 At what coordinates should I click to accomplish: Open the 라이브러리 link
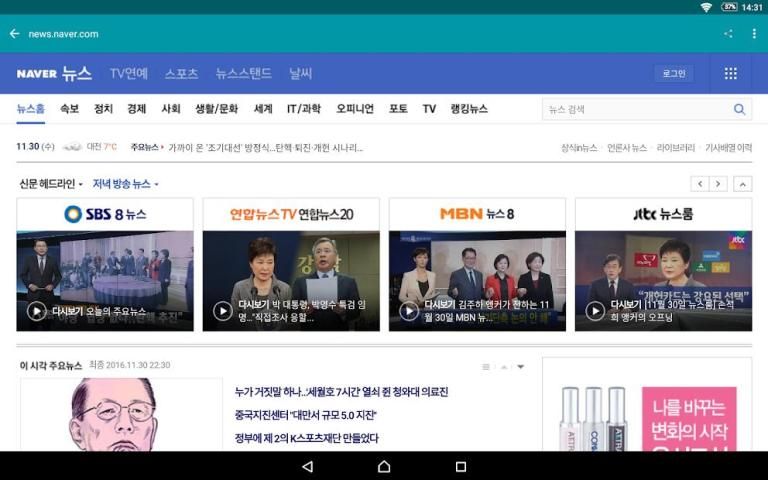pos(675,147)
